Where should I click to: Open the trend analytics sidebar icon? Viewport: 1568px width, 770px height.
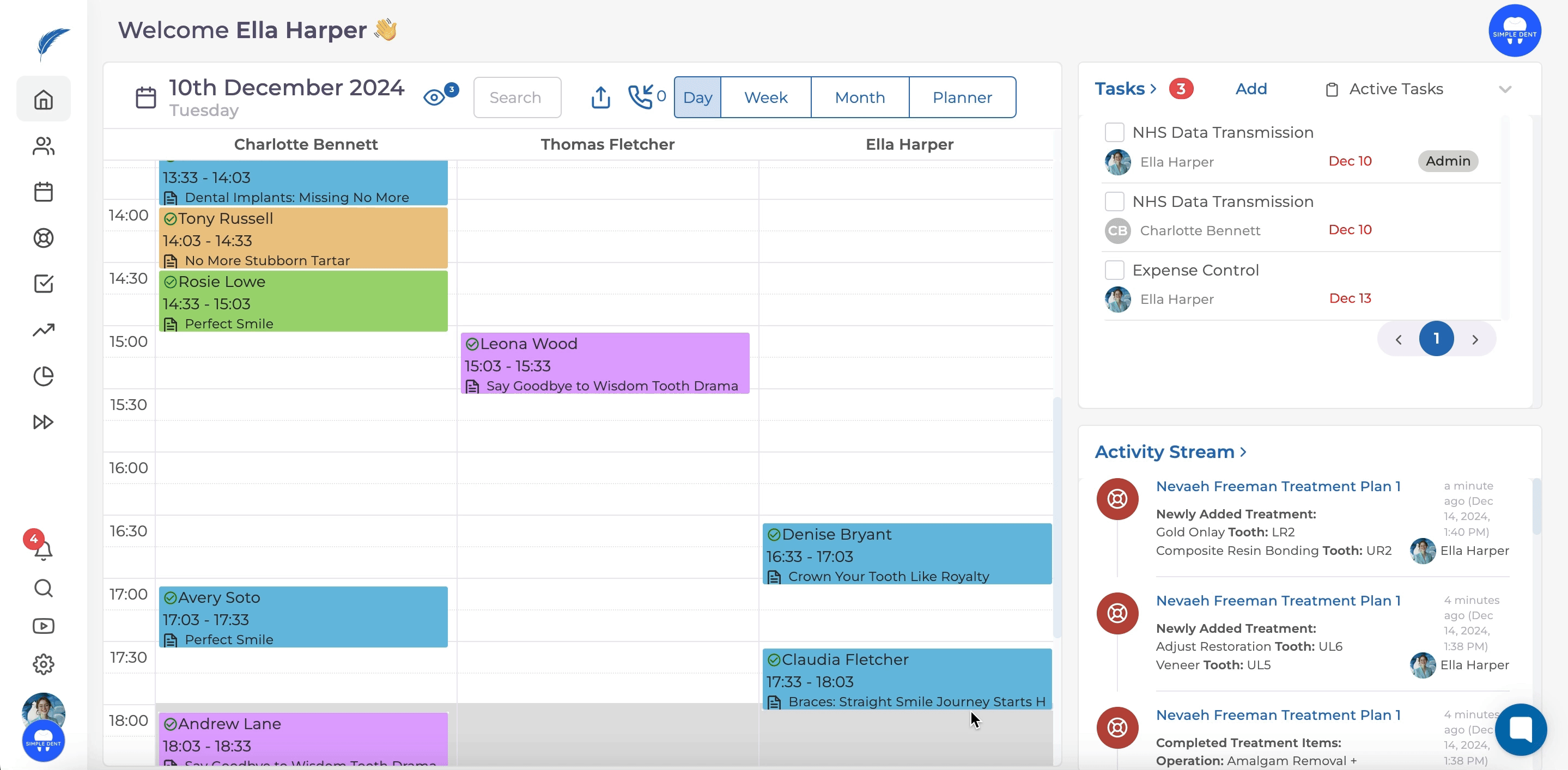point(43,329)
